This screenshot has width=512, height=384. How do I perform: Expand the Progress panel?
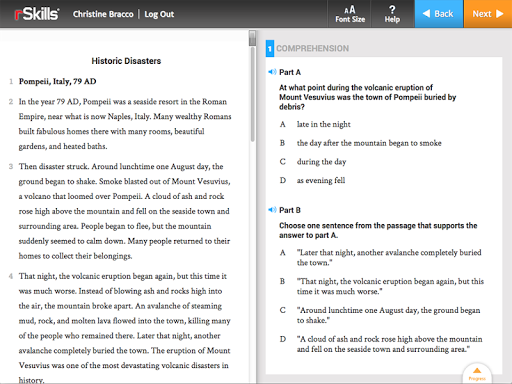477,374
